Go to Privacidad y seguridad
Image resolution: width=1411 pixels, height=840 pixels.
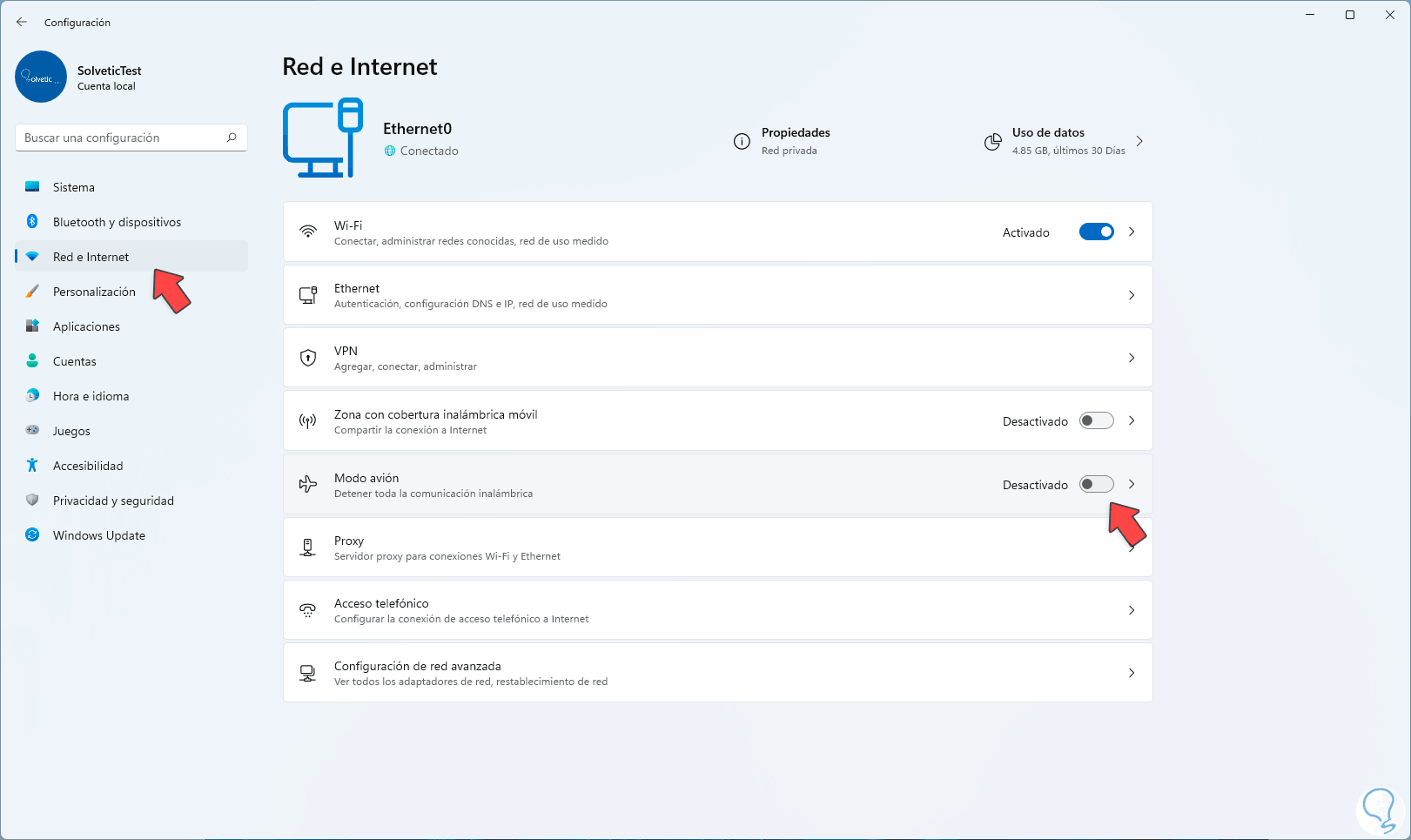click(x=113, y=501)
